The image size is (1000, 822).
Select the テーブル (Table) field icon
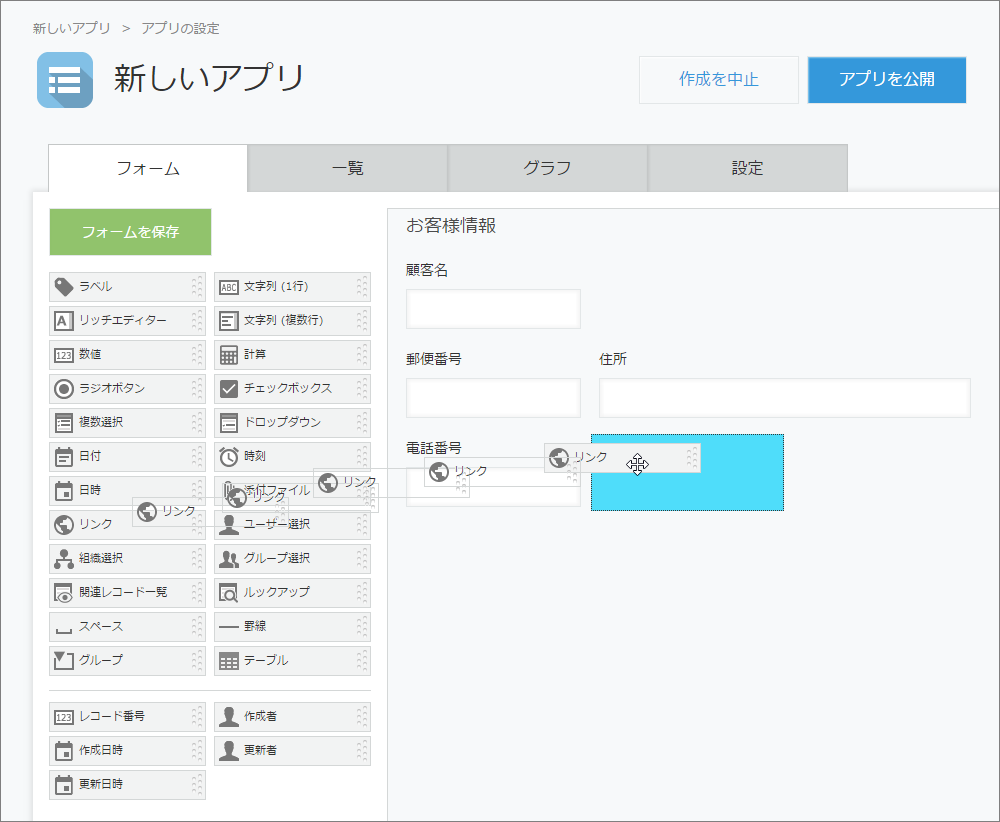click(228, 661)
